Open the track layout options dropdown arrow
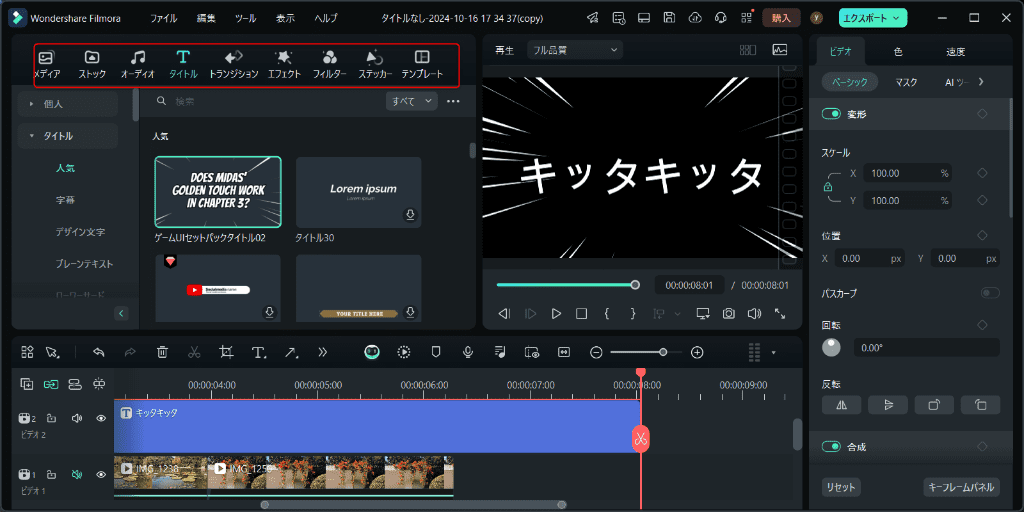Image resolution: width=1024 pixels, height=512 pixels. (774, 353)
